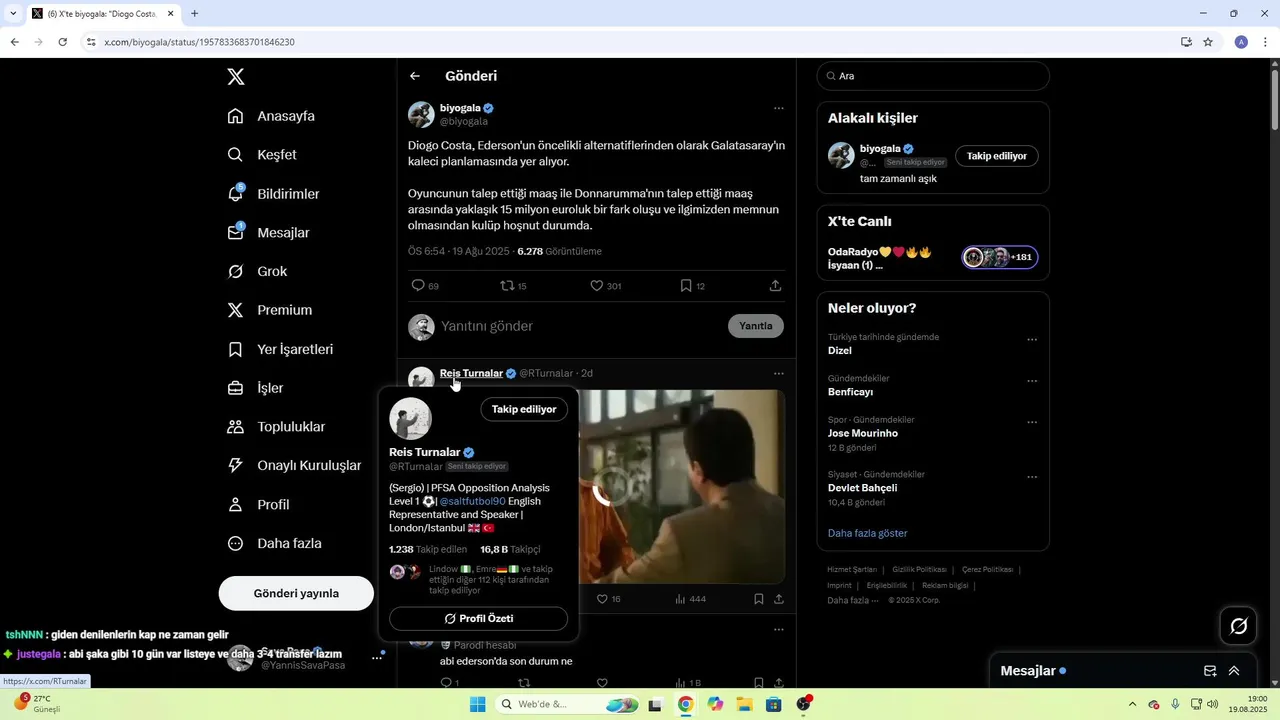
Task: Open Topluluklar communities
Action: (276, 427)
